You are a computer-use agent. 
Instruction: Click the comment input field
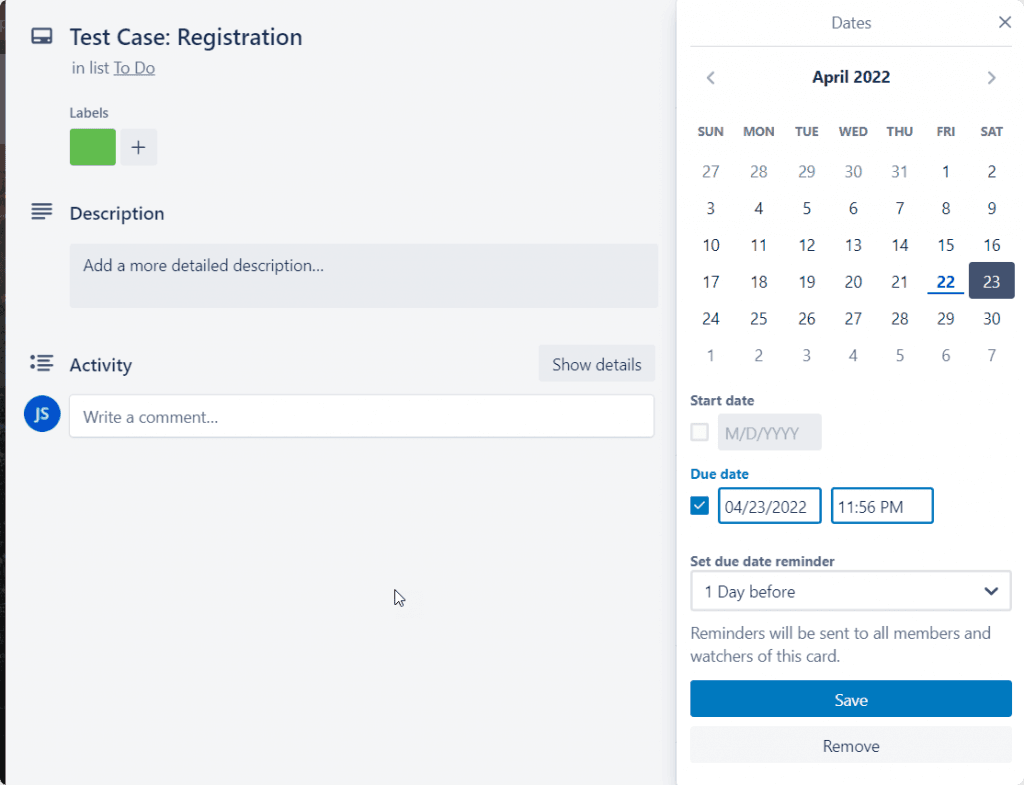[x=360, y=416]
